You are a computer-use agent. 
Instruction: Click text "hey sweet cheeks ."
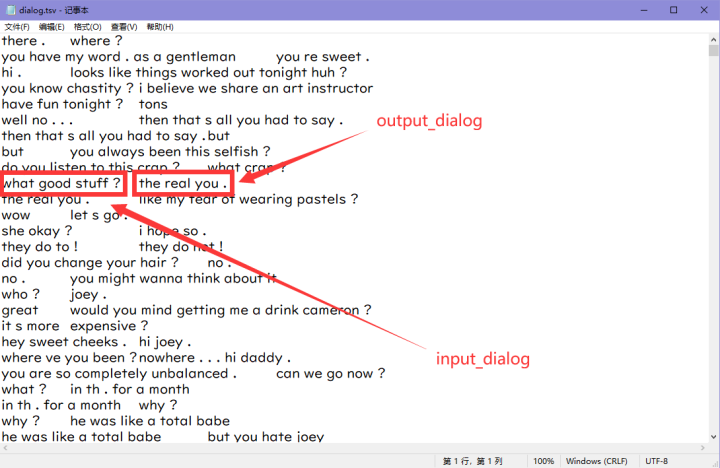point(64,342)
